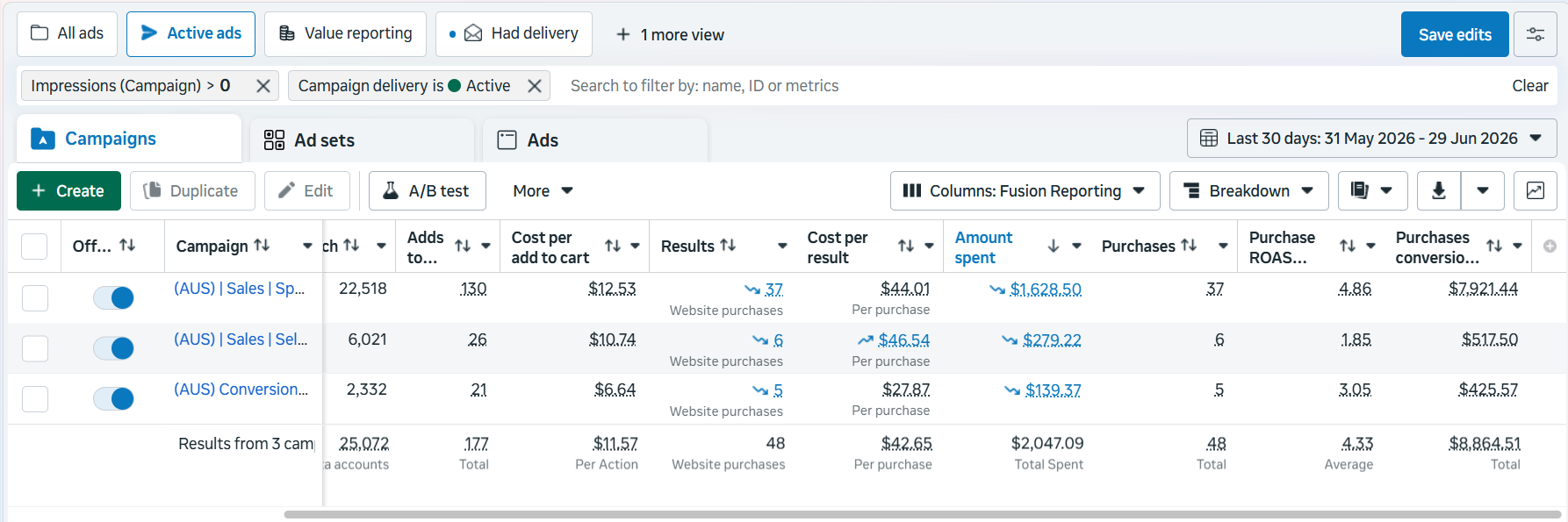This screenshot has width=1568, height=522.
Task: Select the Value reporting view
Action: [x=345, y=33]
